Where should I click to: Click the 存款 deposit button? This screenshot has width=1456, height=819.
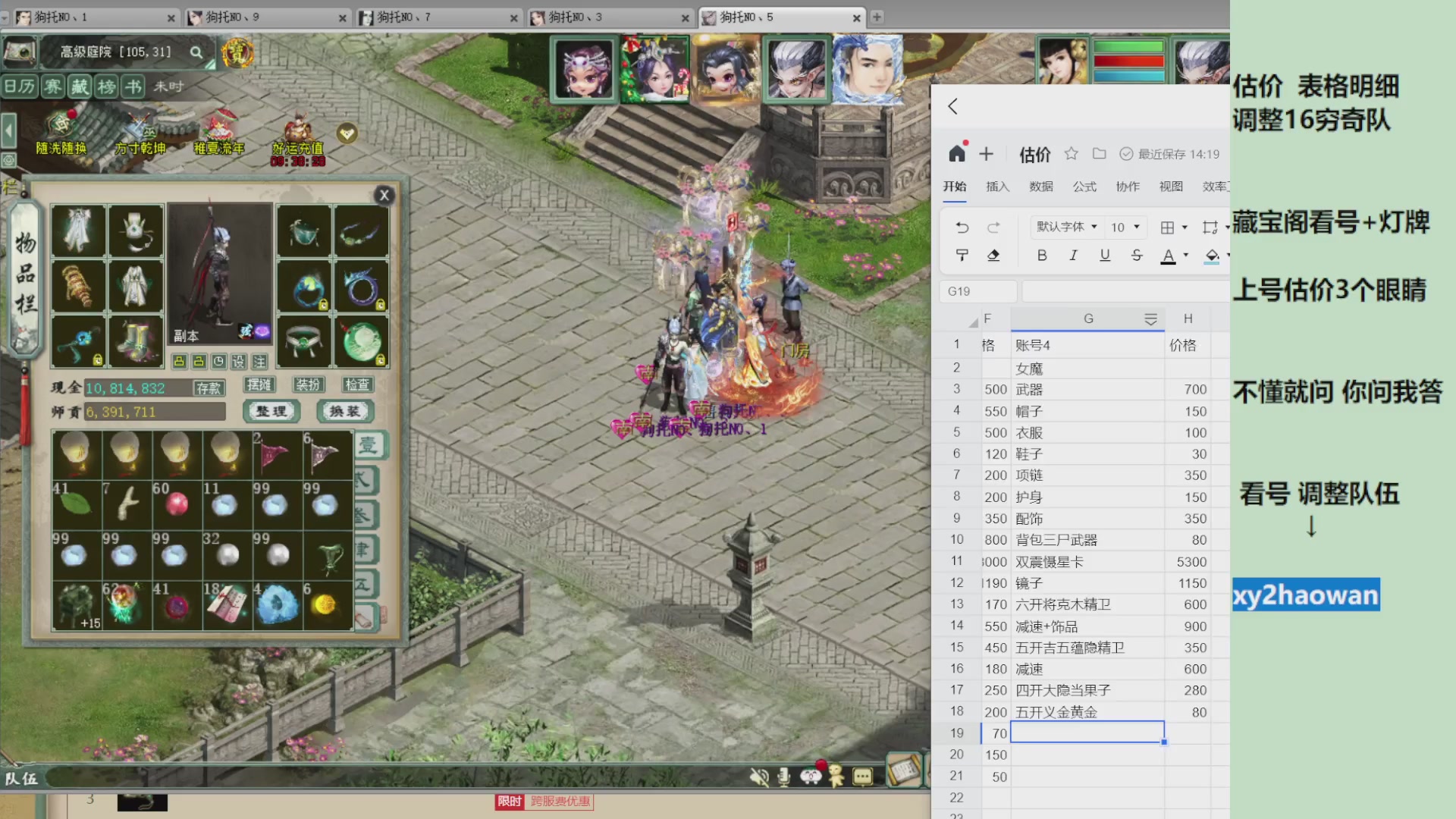(209, 388)
